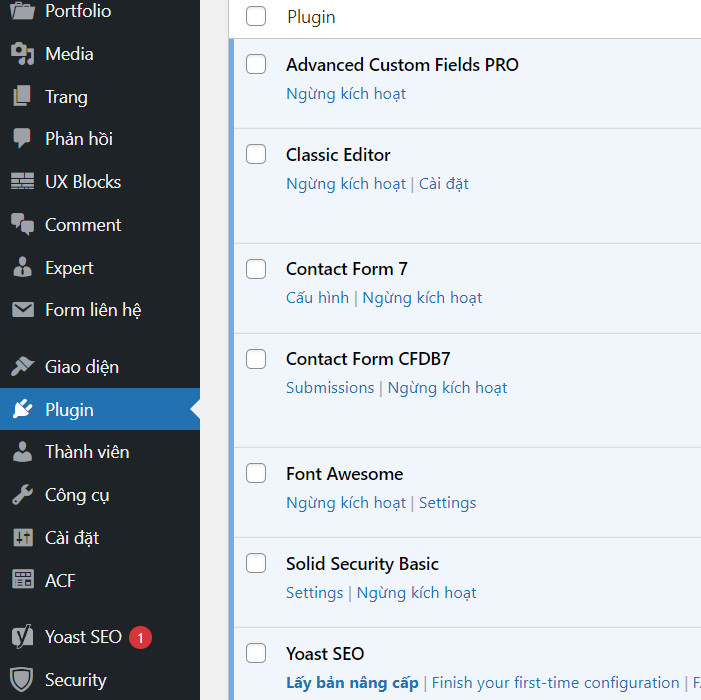Open Submissions link for Contact Form CFDB7
Viewport: 701px width, 700px height.
[330, 388]
